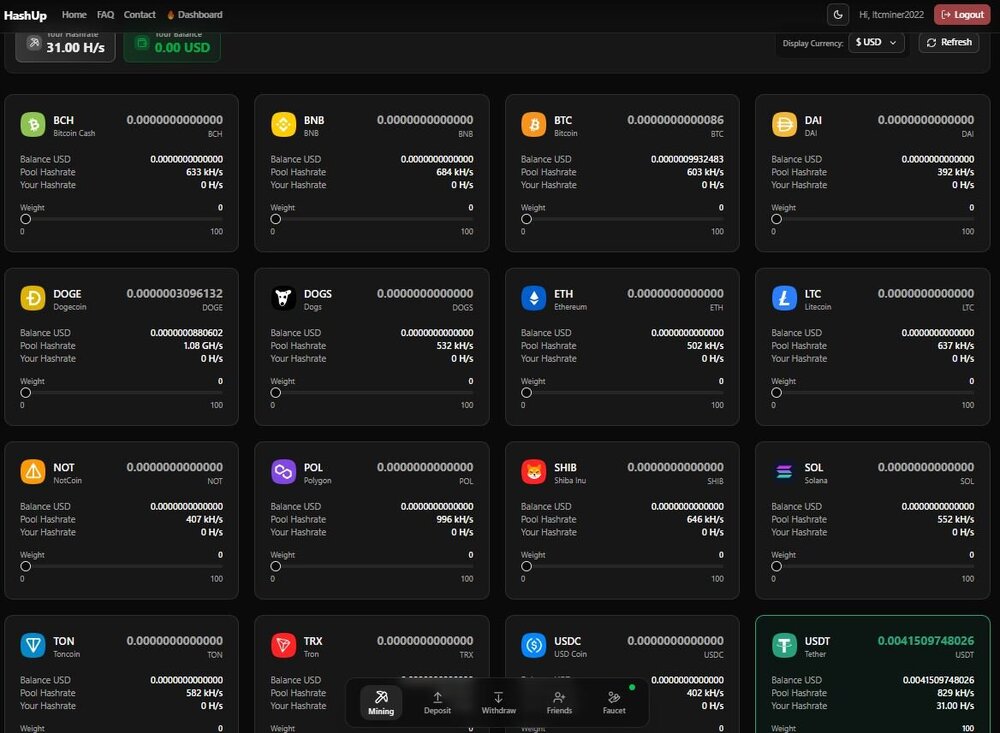1000x733 pixels.
Task: Click the DAI pool hashrate 392 kH/s
Action: 955,172
